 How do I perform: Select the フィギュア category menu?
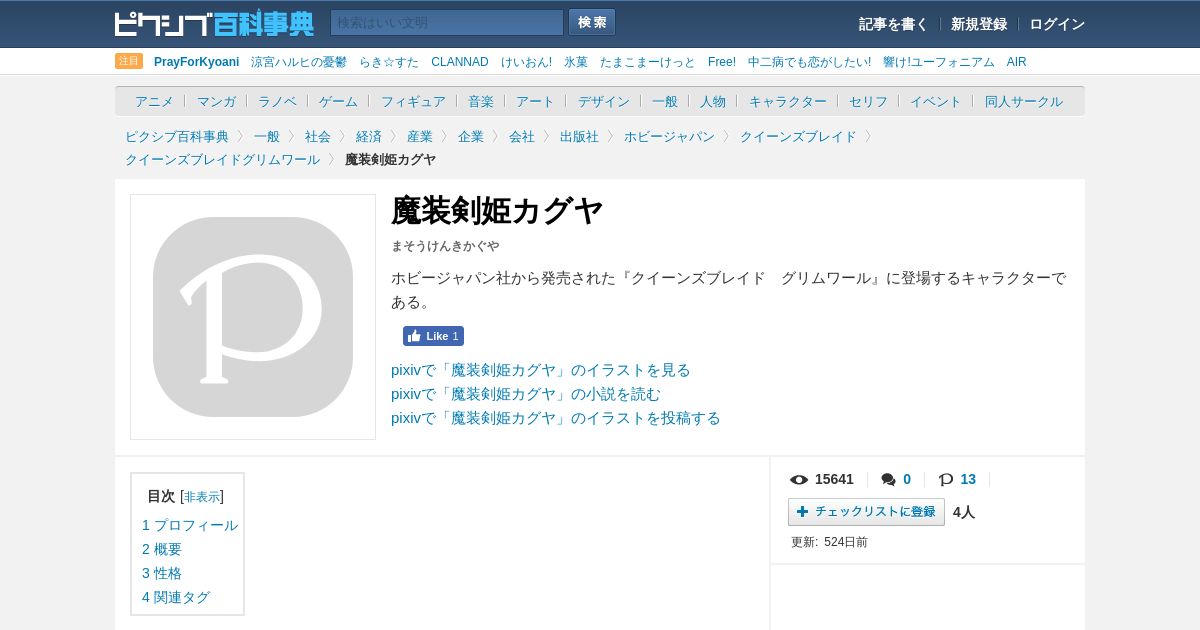[413, 101]
